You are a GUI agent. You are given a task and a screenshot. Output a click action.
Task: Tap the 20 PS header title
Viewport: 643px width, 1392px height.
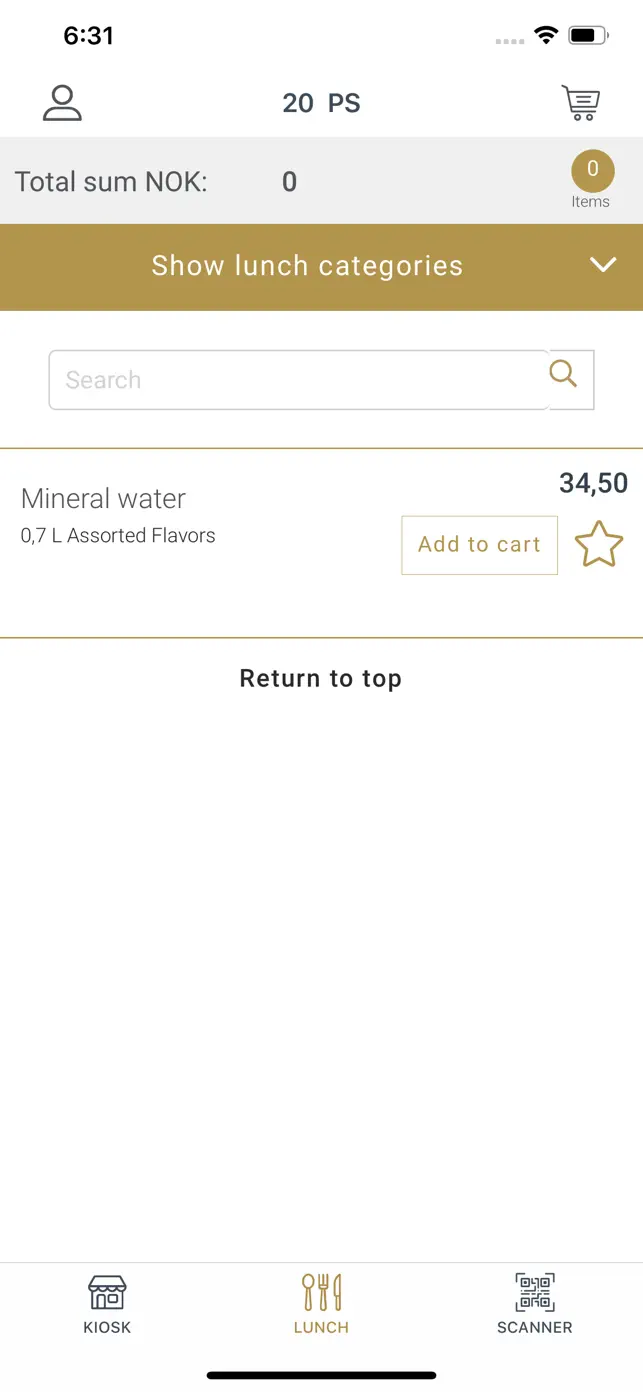click(x=321, y=103)
